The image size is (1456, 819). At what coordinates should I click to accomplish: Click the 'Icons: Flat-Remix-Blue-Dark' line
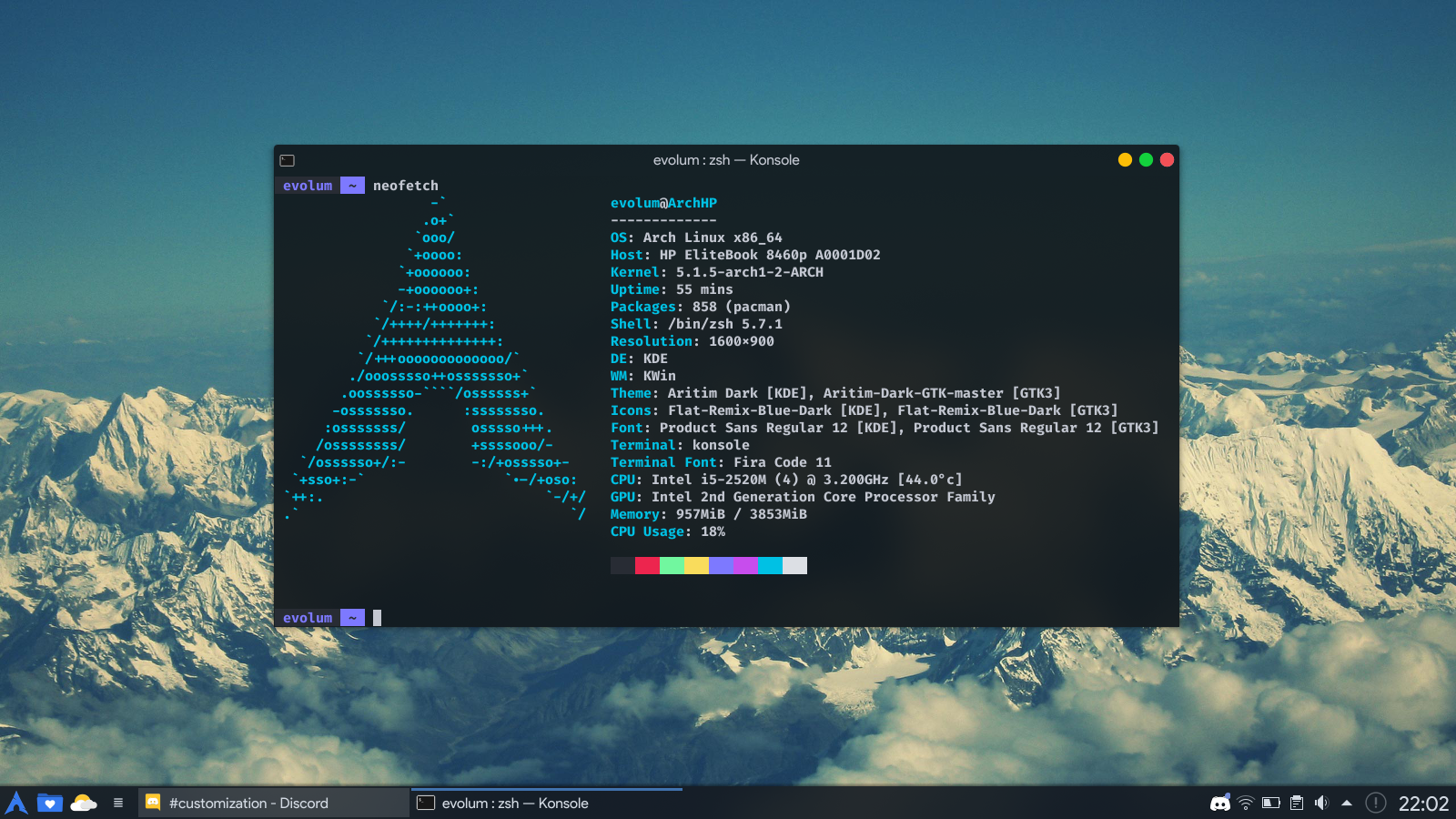click(864, 410)
